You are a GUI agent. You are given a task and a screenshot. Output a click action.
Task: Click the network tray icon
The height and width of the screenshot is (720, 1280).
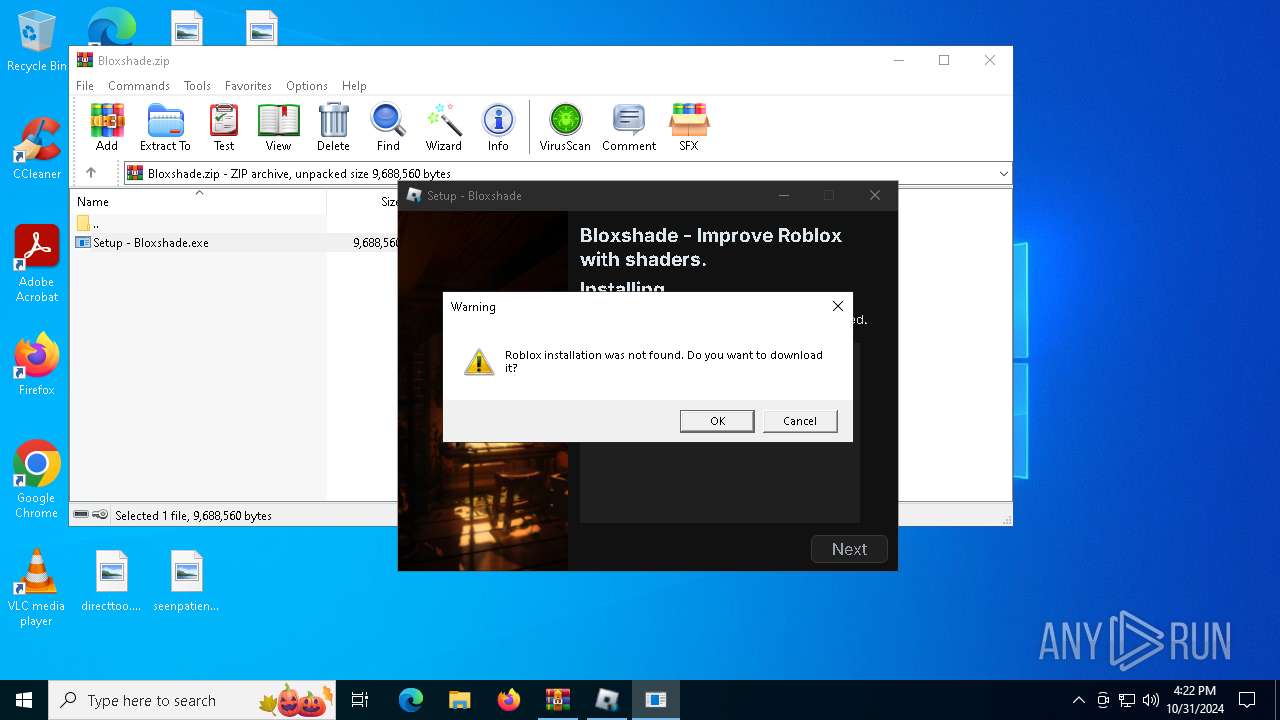(1127, 700)
